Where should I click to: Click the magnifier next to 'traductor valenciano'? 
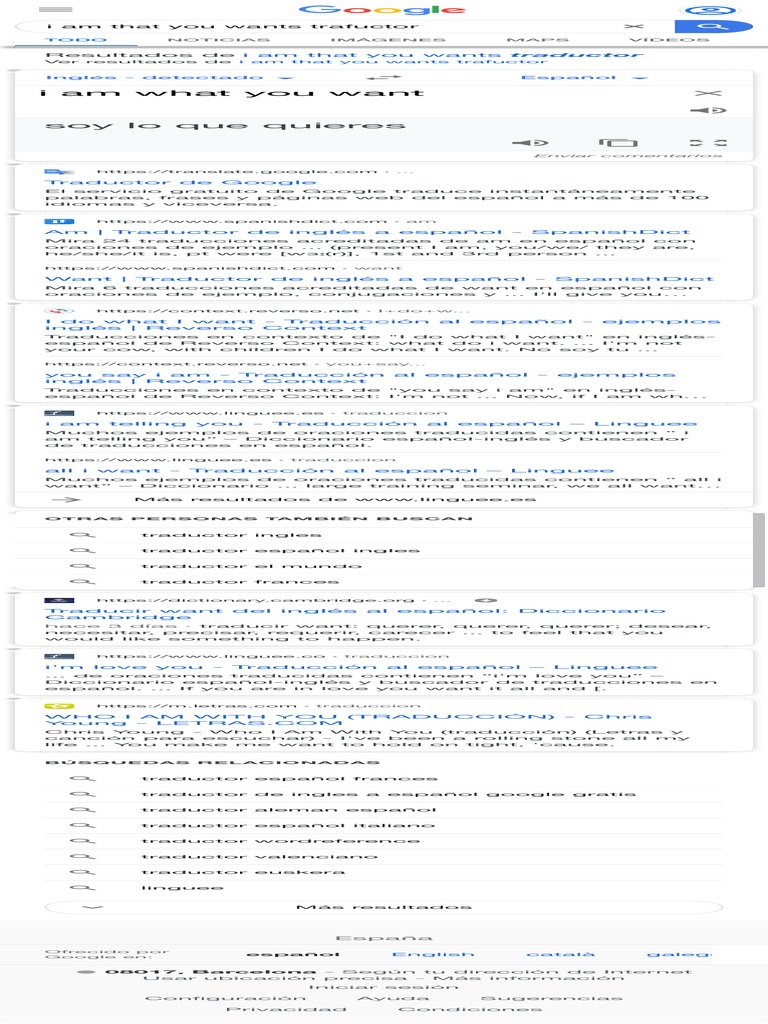tap(82, 856)
